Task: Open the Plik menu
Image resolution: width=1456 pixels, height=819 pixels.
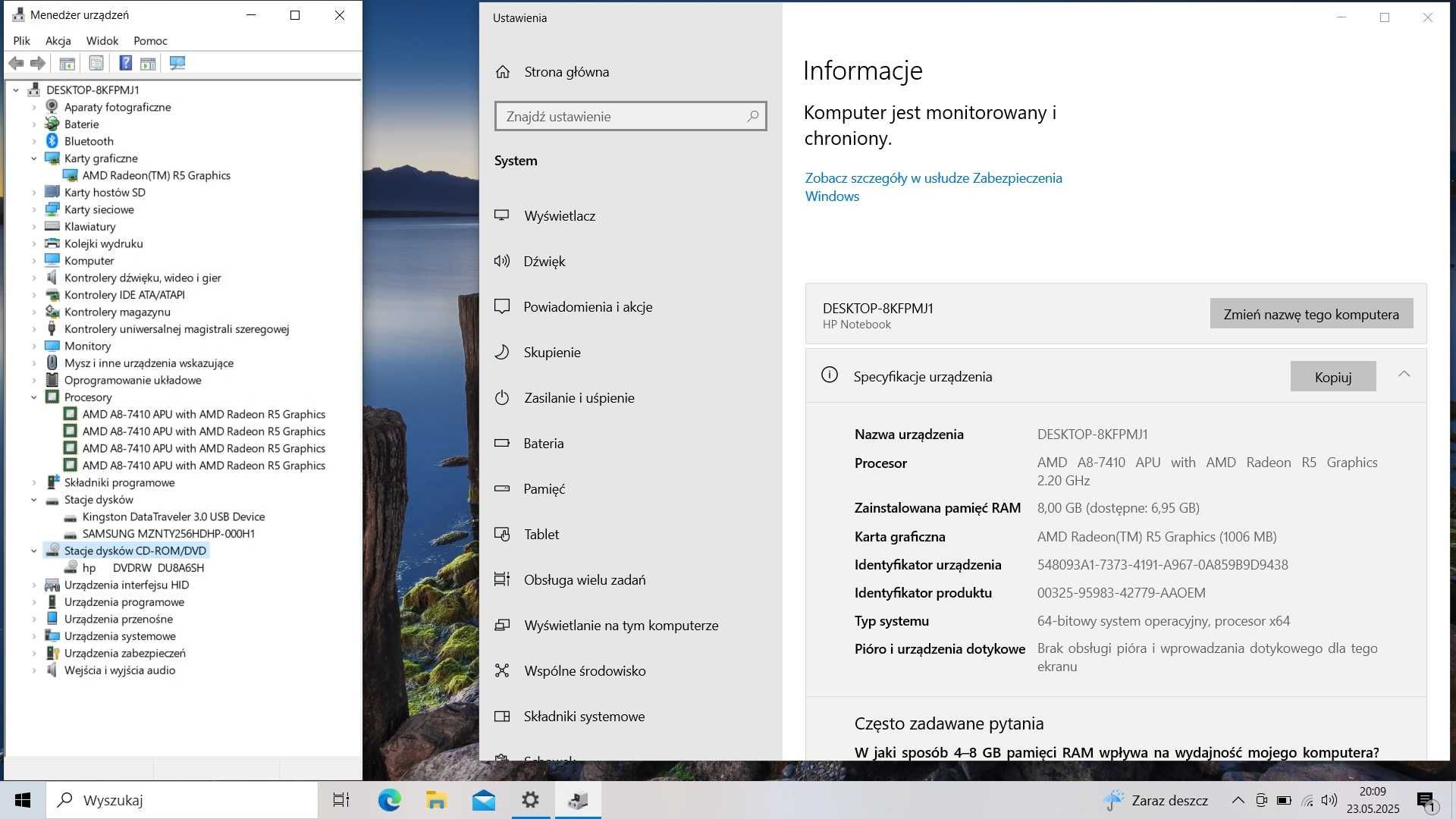Action: click(x=22, y=41)
